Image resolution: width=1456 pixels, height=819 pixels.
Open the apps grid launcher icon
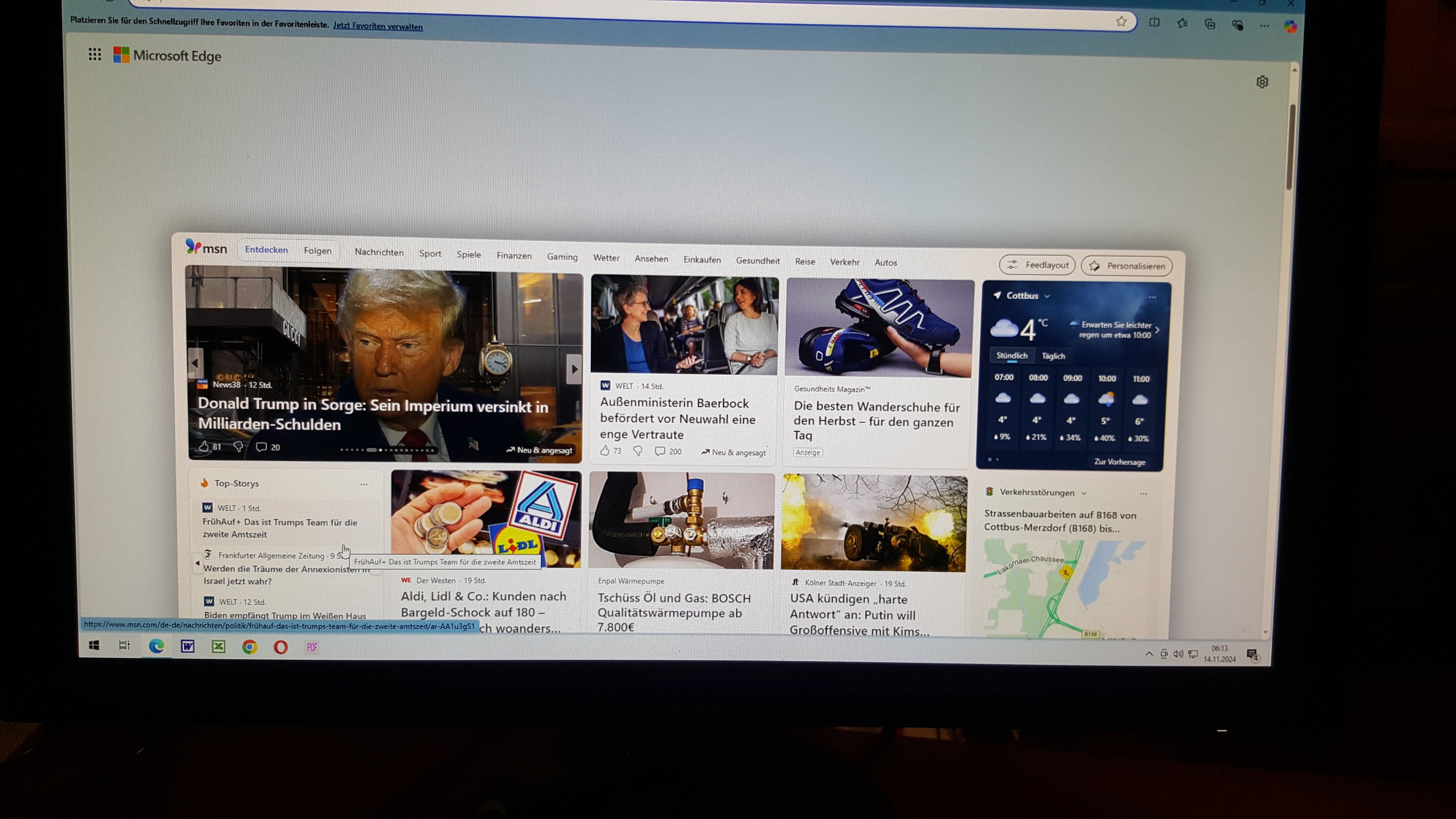95,54
